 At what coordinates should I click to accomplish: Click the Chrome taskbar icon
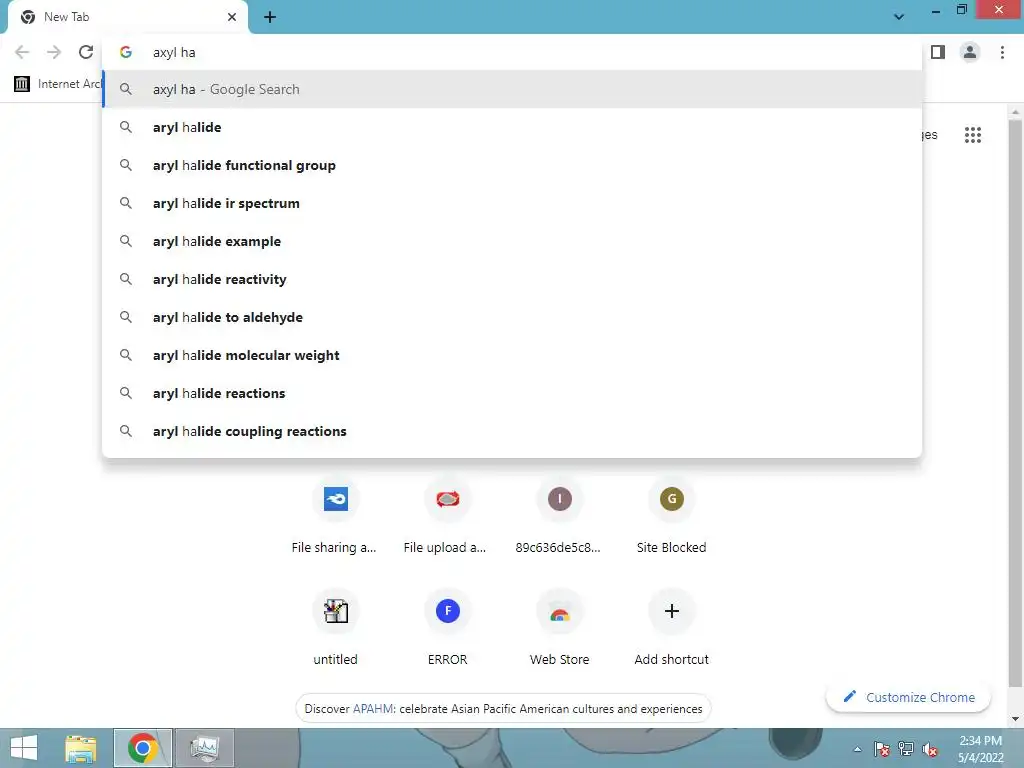point(142,748)
